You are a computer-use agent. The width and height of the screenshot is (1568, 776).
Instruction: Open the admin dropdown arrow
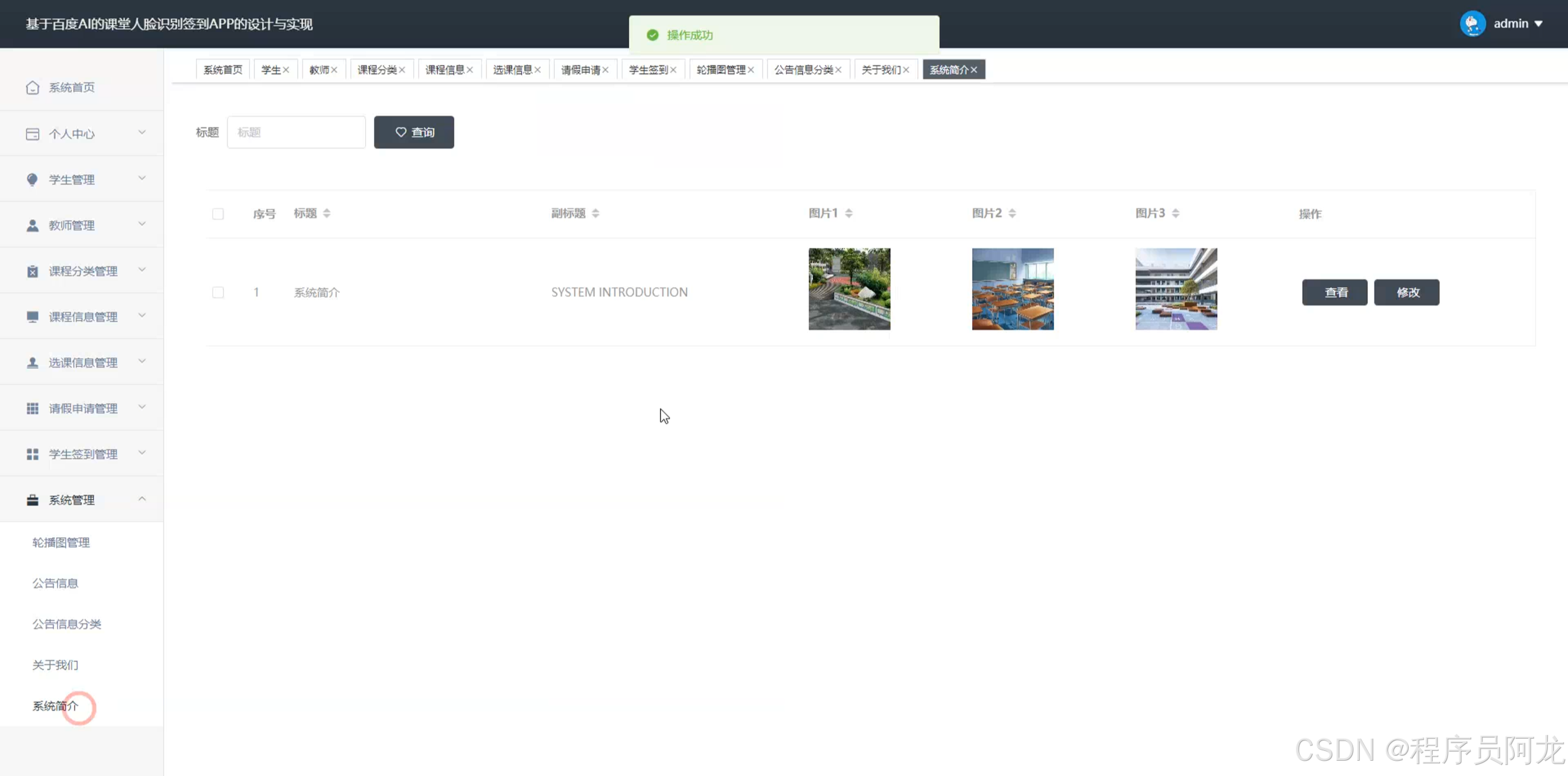click(1539, 24)
